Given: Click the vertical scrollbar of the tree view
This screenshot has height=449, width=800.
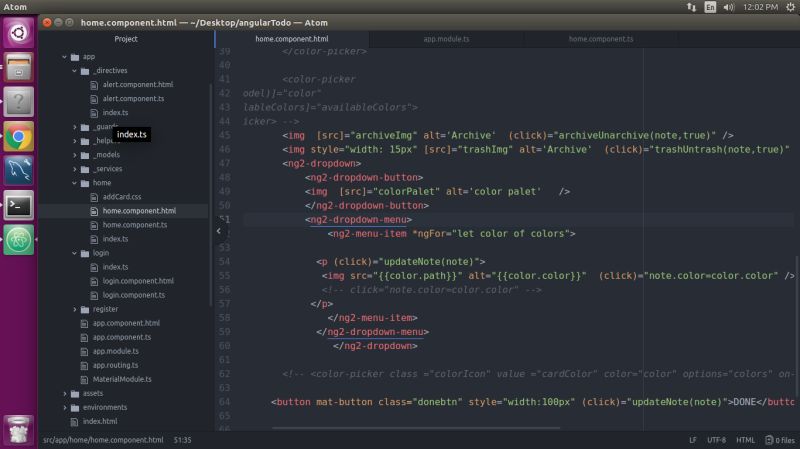Looking at the screenshot, I should click(210, 195).
